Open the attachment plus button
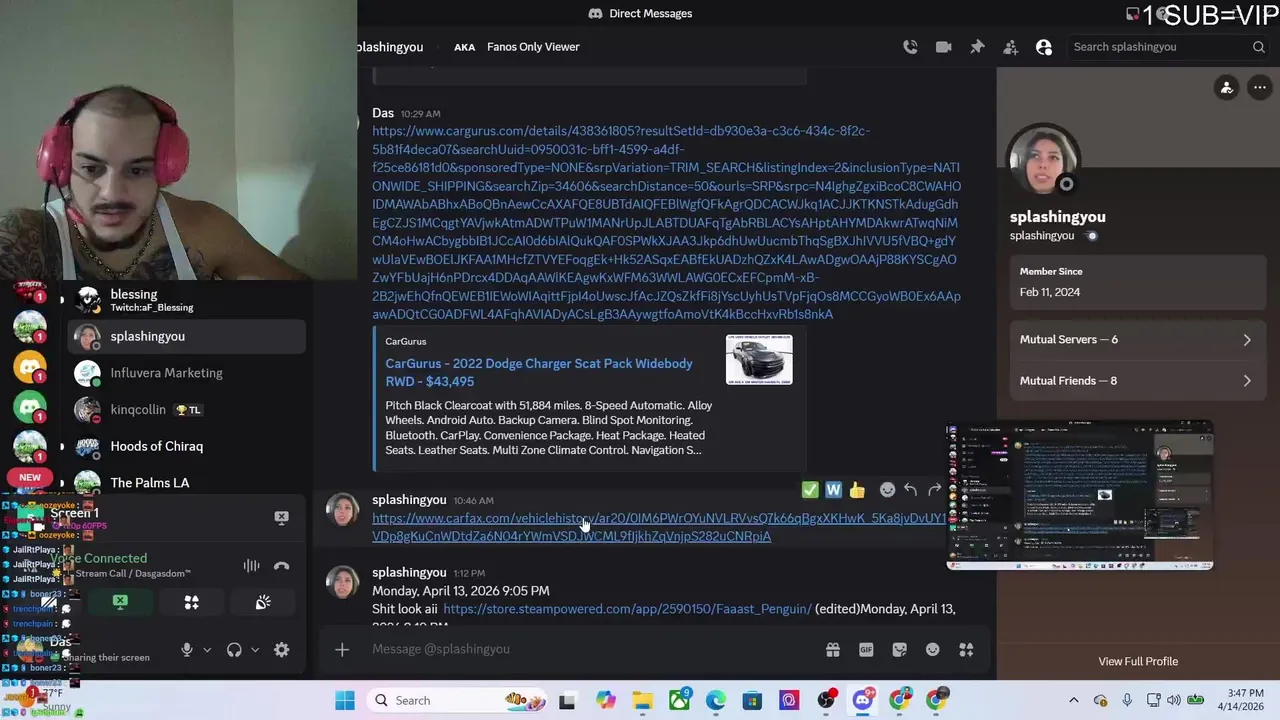1280x720 pixels. point(342,650)
